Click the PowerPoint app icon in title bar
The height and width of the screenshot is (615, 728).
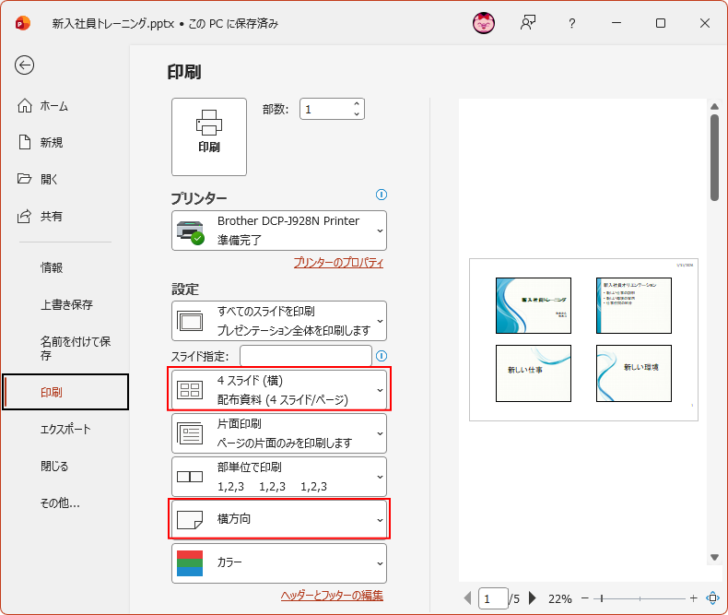click(22, 23)
